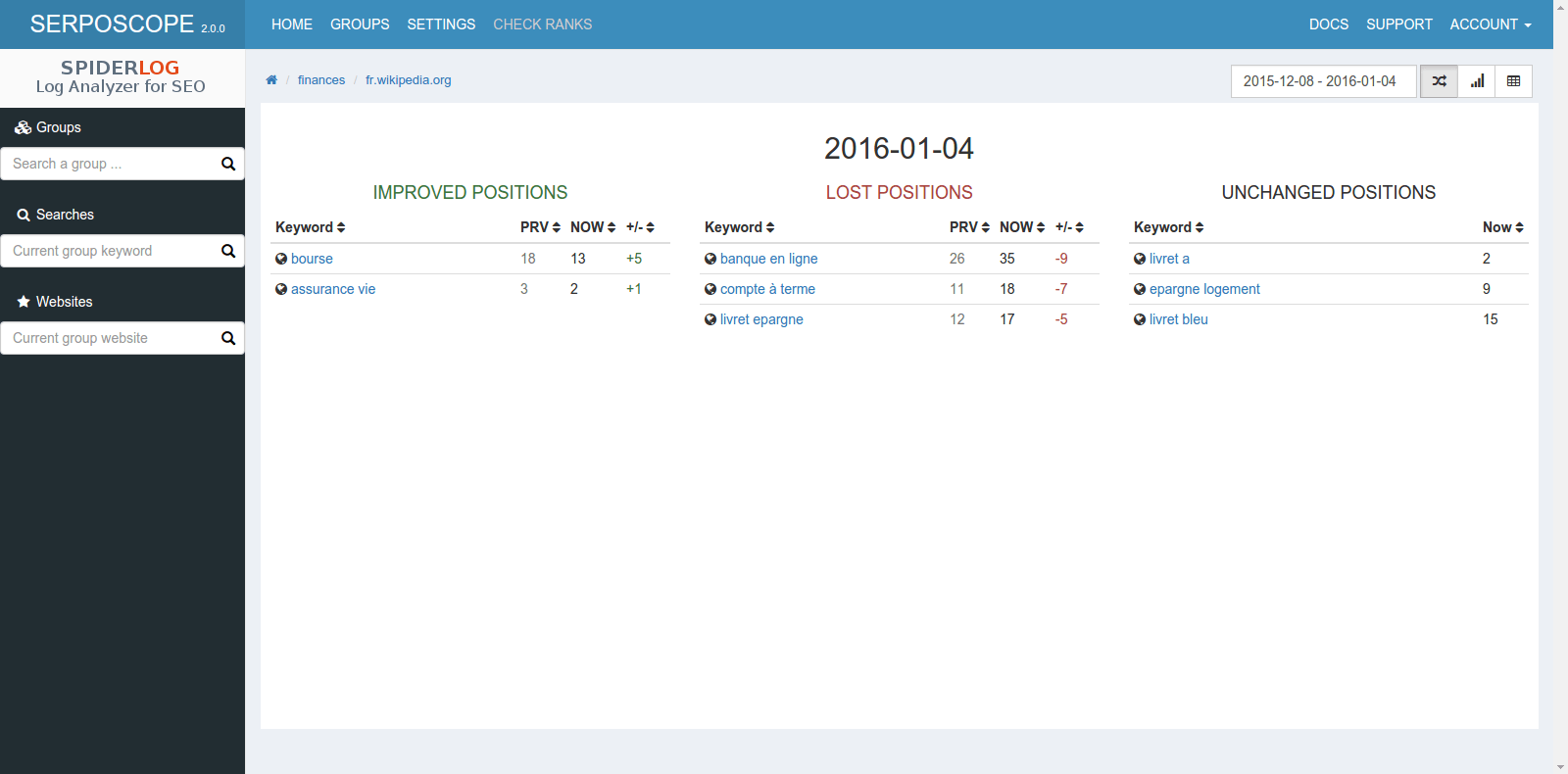Click the group search magnifier icon
This screenshot has height=774, width=1568.
(x=228, y=164)
